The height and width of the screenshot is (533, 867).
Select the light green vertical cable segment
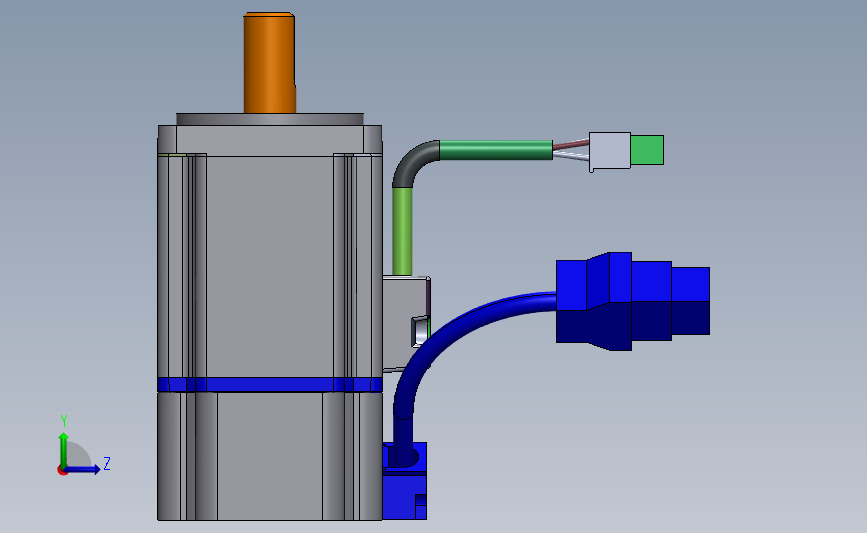tap(402, 231)
